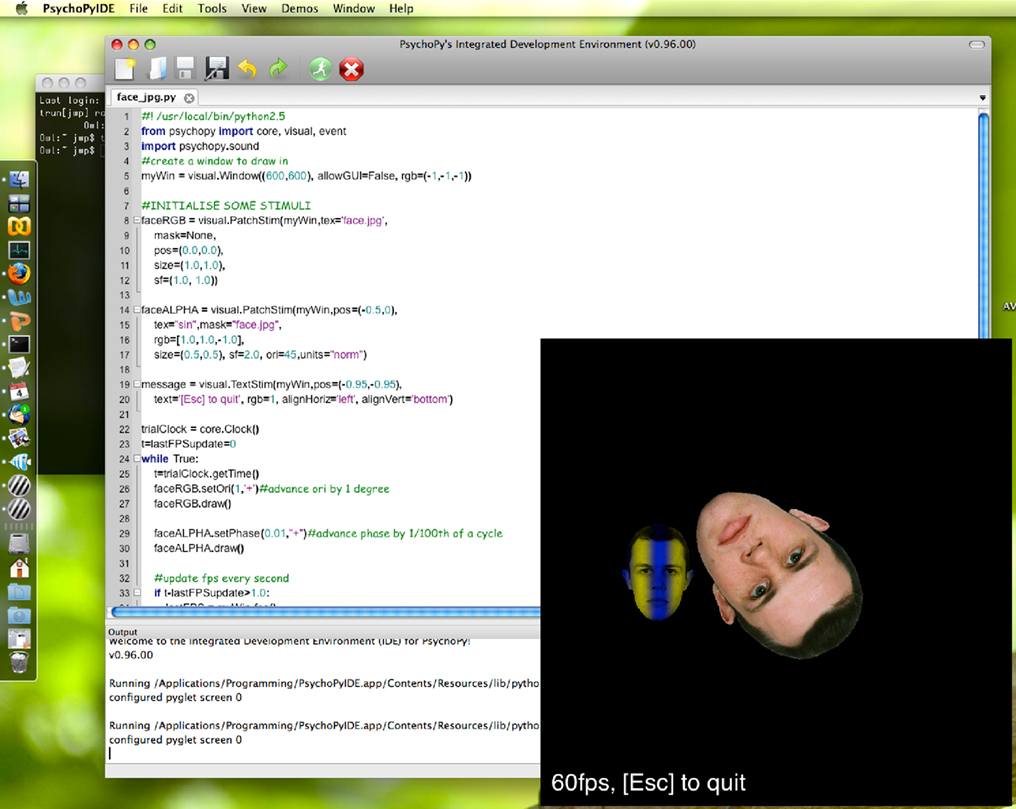The width and height of the screenshot is (1016, 809).
Task: Click the 'faceALPHA.draw()' line
Action: [x=199, y=548]
